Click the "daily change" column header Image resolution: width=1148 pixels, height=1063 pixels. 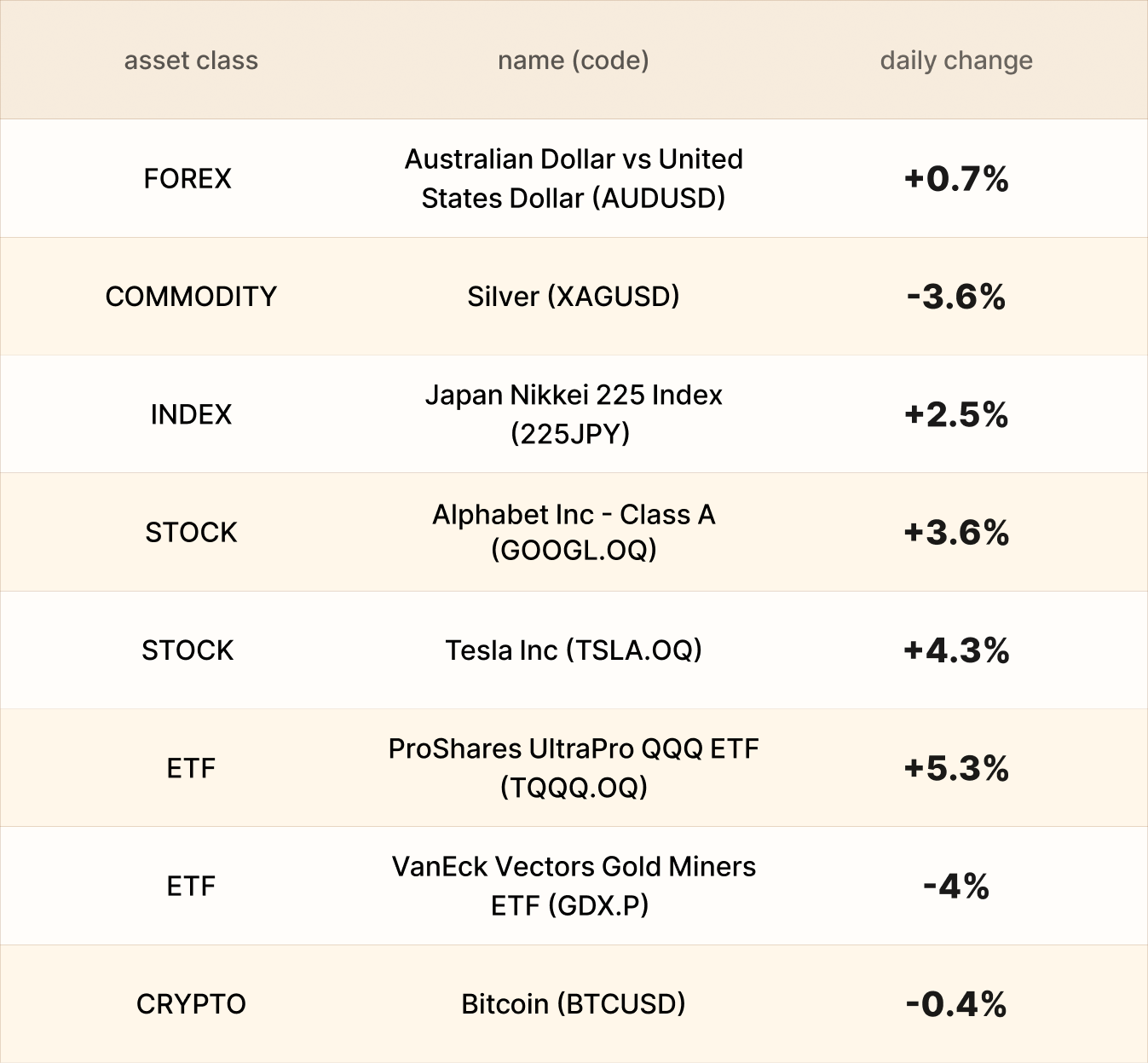pos(955,61)
